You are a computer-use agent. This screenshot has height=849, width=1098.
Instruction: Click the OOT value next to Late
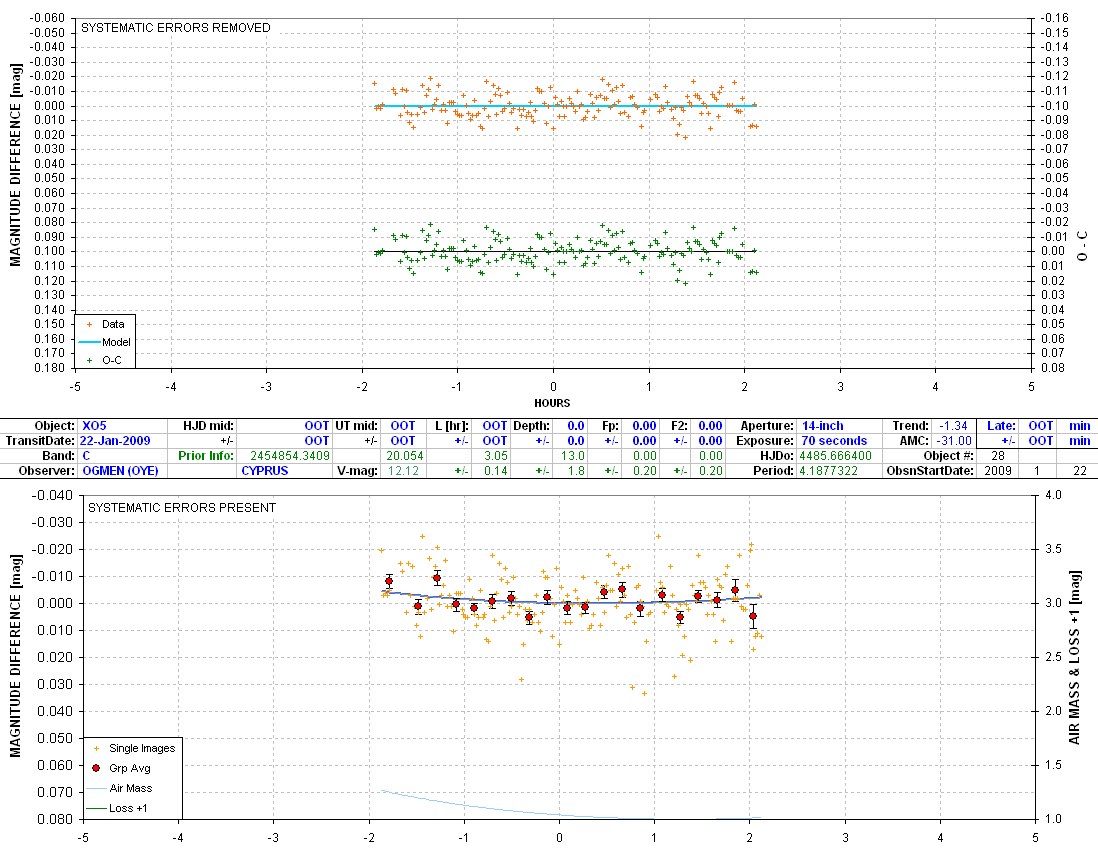[1041, 426]
